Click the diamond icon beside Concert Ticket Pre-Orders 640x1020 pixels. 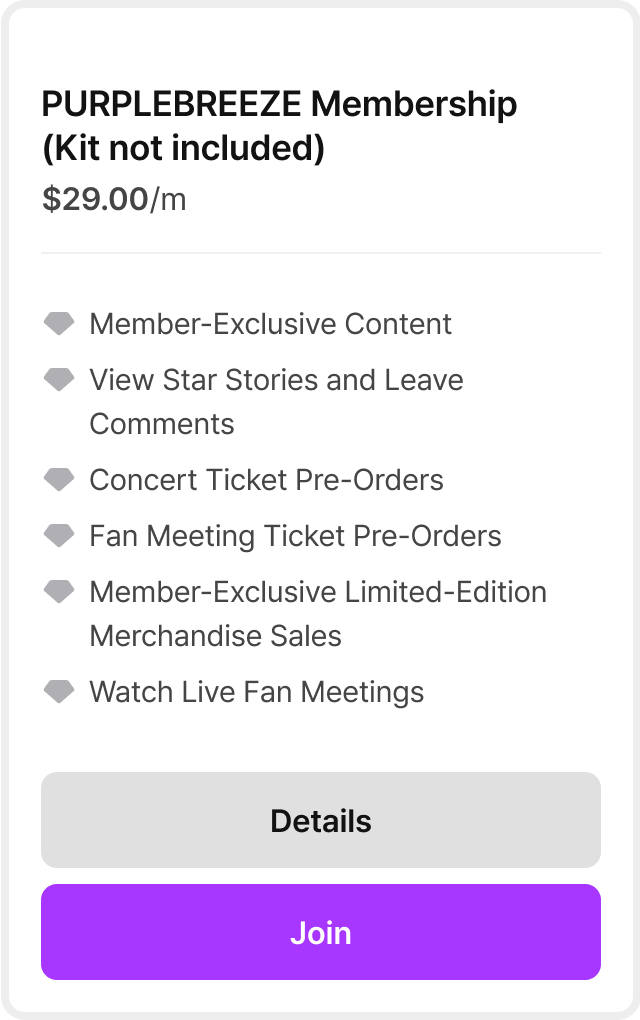point(59,479)
